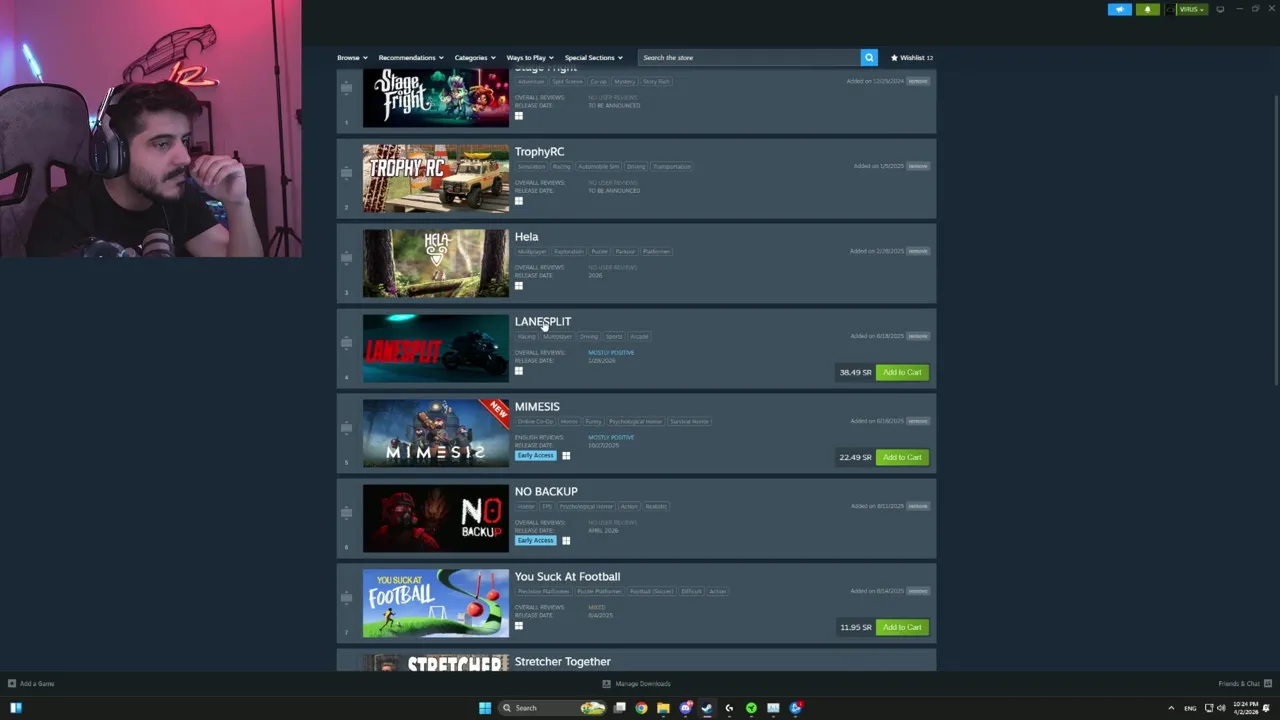The height and width of the screenshot is (720, 1280).
Task: Click the Psychological Horror tag on MIMESIS
Action: click(x=635, y=421)
